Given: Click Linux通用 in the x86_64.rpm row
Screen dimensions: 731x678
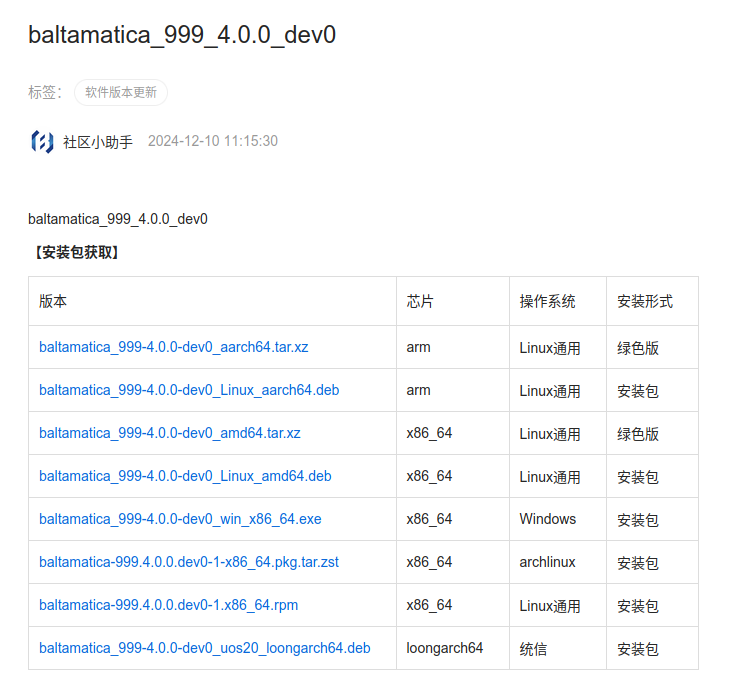Looking at the screenshot, I should point(550,606).
